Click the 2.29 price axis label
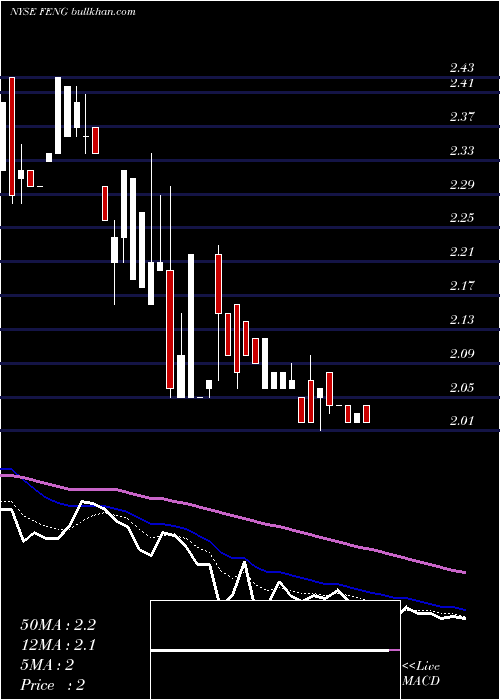The image size is (500, 700). click(x=462, y=184)
